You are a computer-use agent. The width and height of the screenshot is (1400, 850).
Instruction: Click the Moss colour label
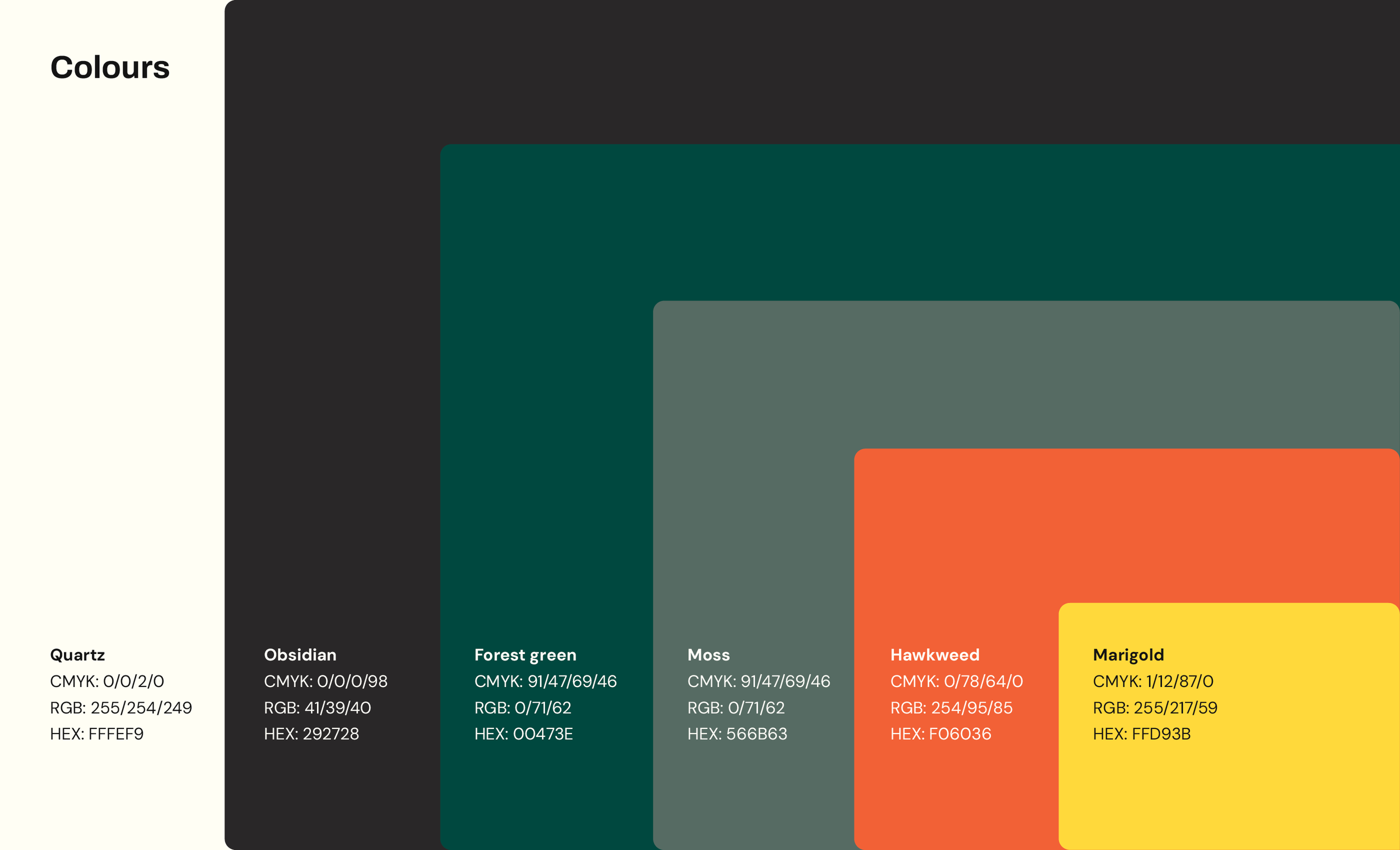tap(708, 655)
